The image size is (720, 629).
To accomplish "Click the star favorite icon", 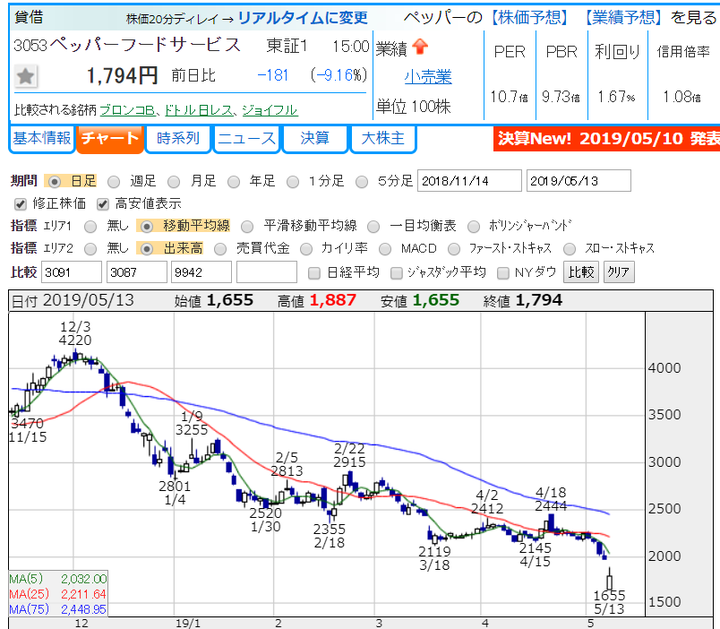I will (x=25, y=76).
